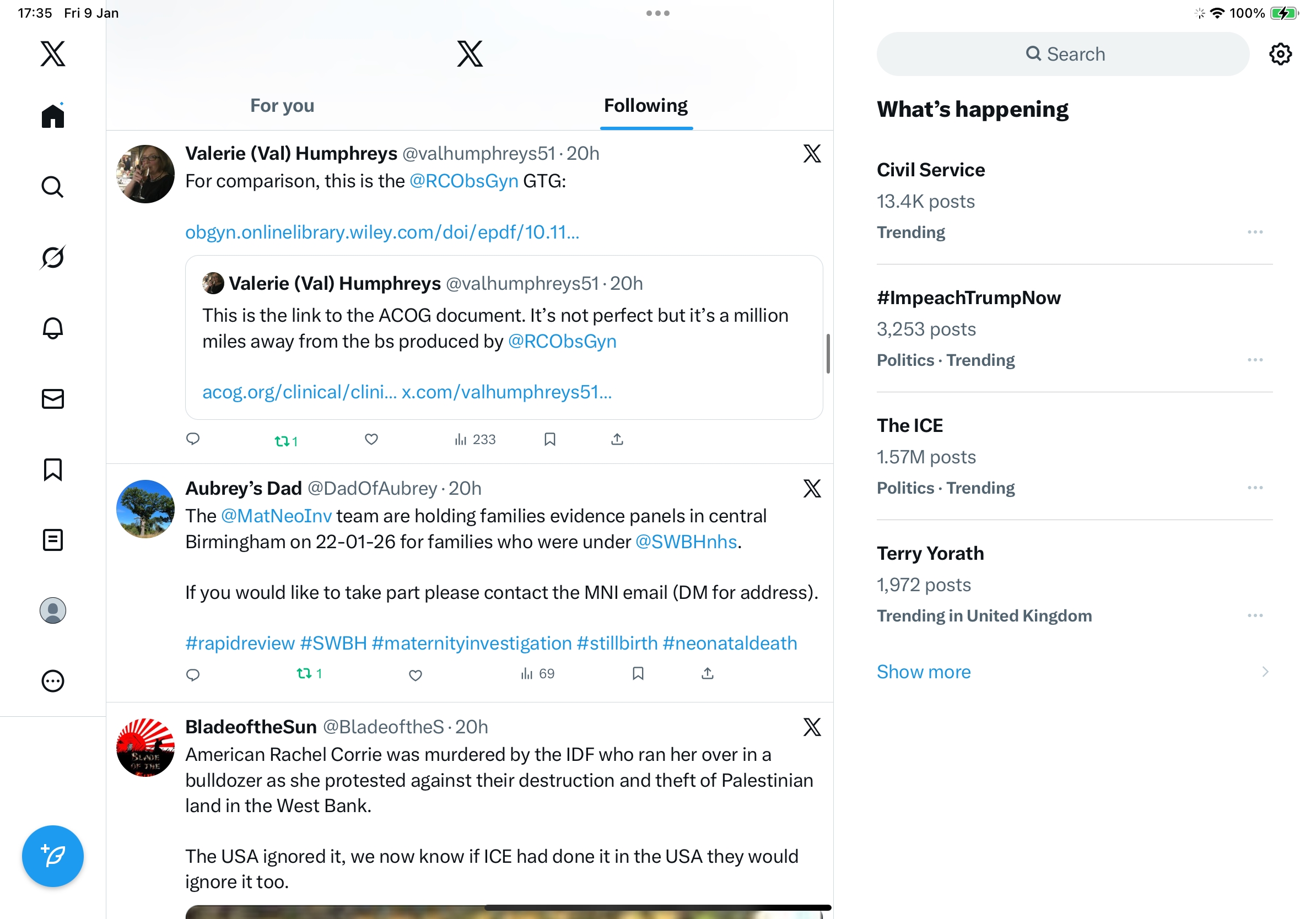The height and width of the screenshot is (919, 1316).
Task: Open Messages envelope in sidebar
Action: click(53, 399)
